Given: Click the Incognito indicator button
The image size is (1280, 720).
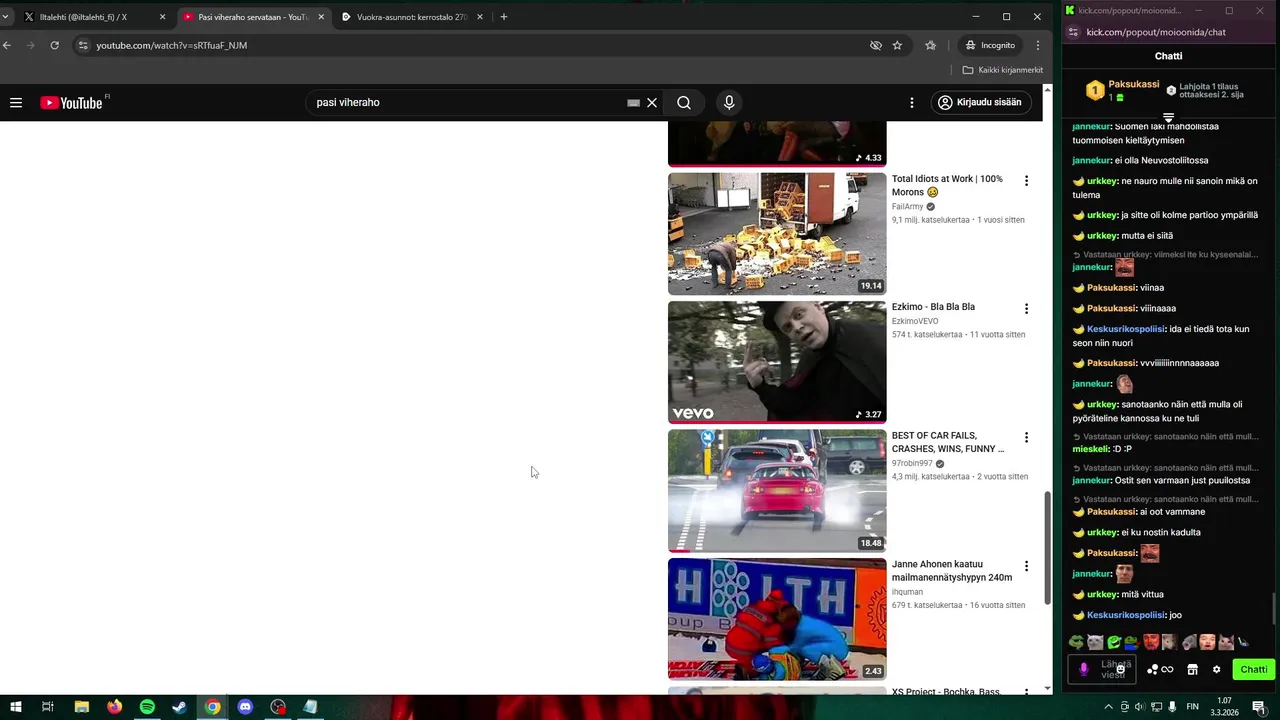Looking at the screenshot, I should [990, 45].
